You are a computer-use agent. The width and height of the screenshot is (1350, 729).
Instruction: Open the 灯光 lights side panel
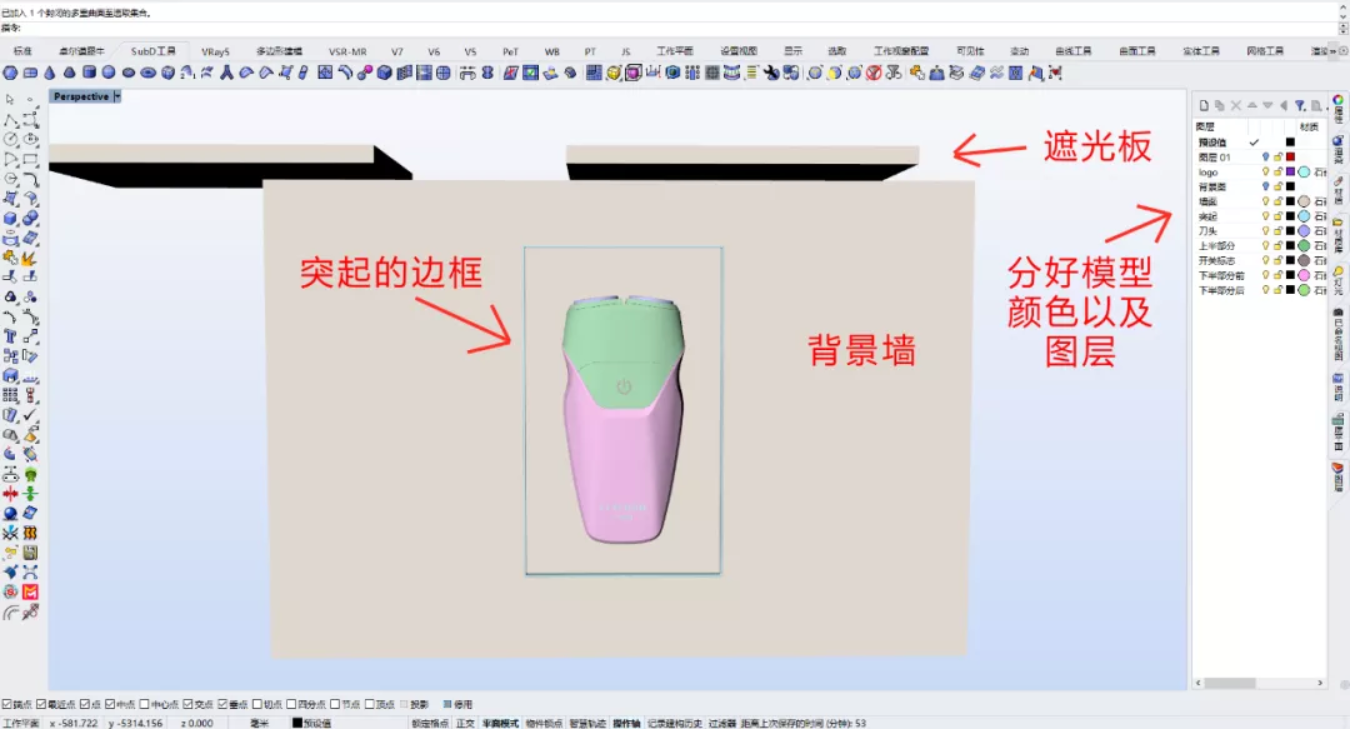point(1339,280)
